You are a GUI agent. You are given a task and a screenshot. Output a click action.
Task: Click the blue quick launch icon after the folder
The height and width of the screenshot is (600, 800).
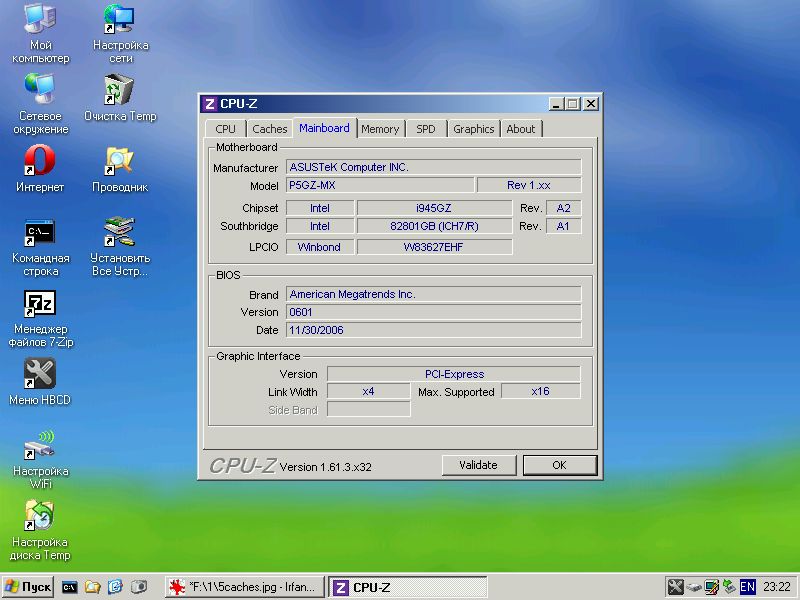[115, 587]
